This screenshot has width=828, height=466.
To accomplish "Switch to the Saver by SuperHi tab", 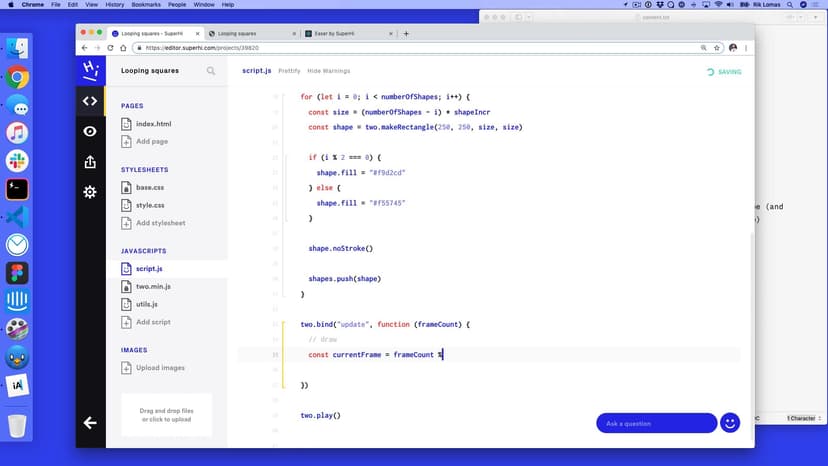I will (x=342, y=33).
